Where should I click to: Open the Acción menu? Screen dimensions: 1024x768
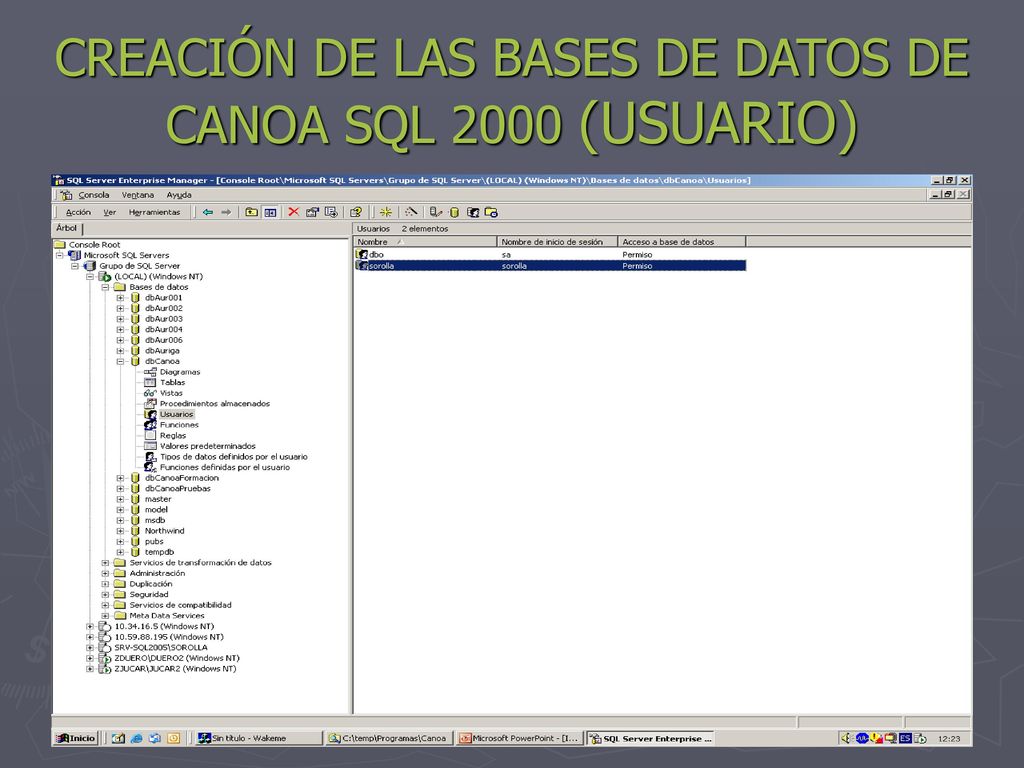(78, 212)
